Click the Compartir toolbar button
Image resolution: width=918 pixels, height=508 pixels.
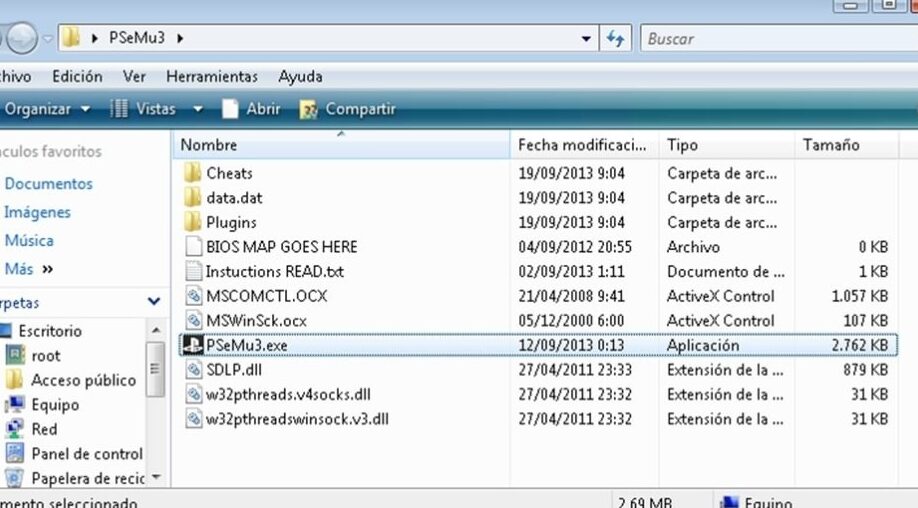click(x=348, y=109)
